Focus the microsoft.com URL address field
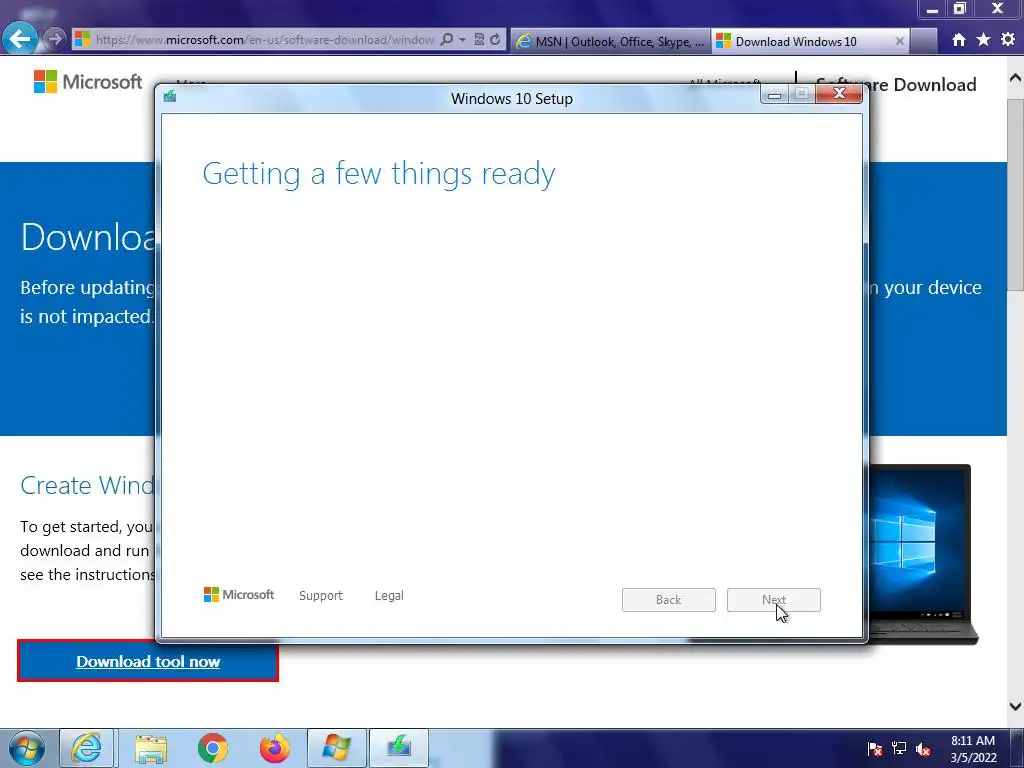 [x=264, y=40]
